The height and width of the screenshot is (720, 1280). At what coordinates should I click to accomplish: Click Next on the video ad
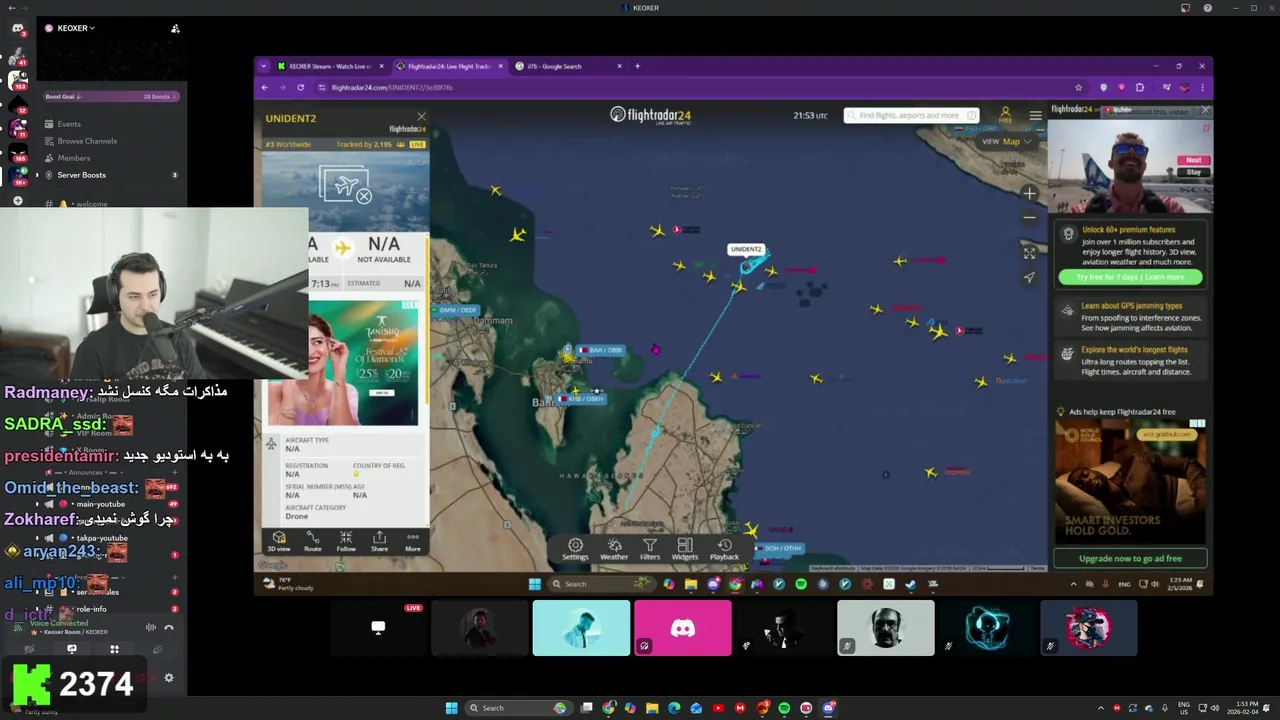1194,160
